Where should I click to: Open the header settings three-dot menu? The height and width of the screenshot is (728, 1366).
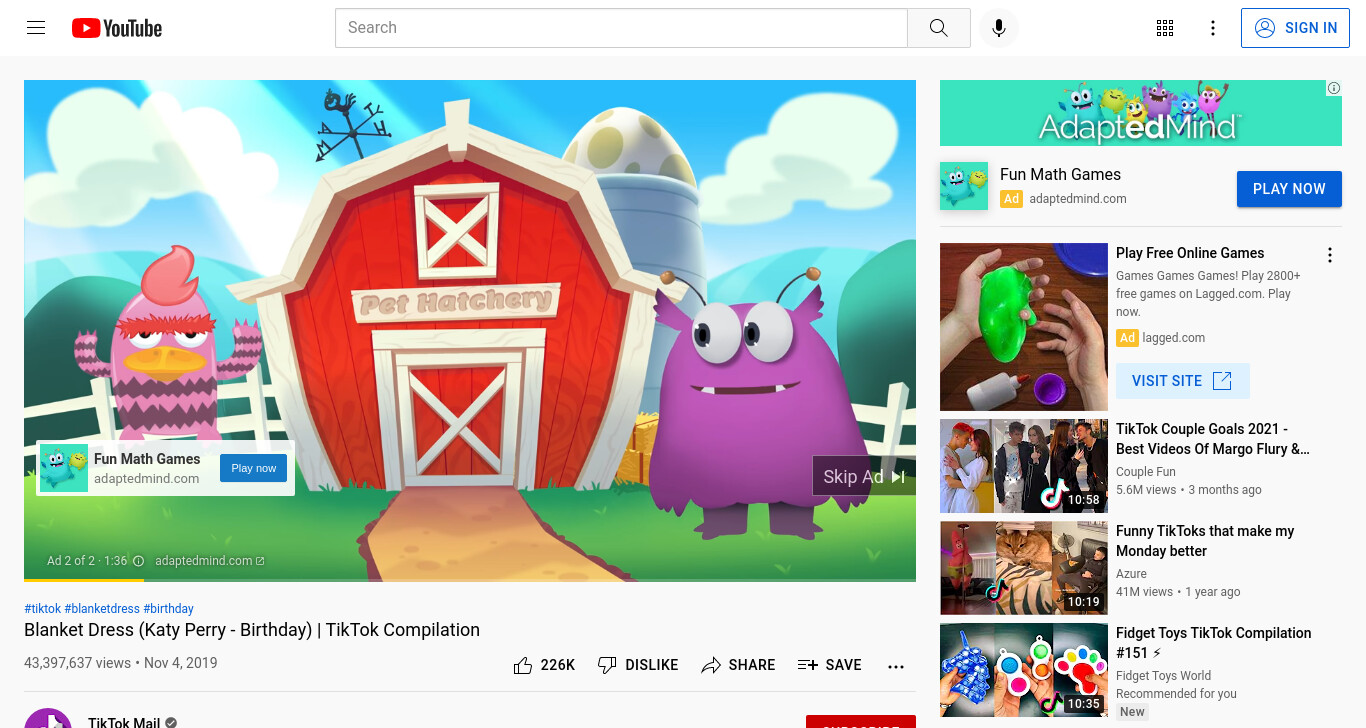(1213, 28)
